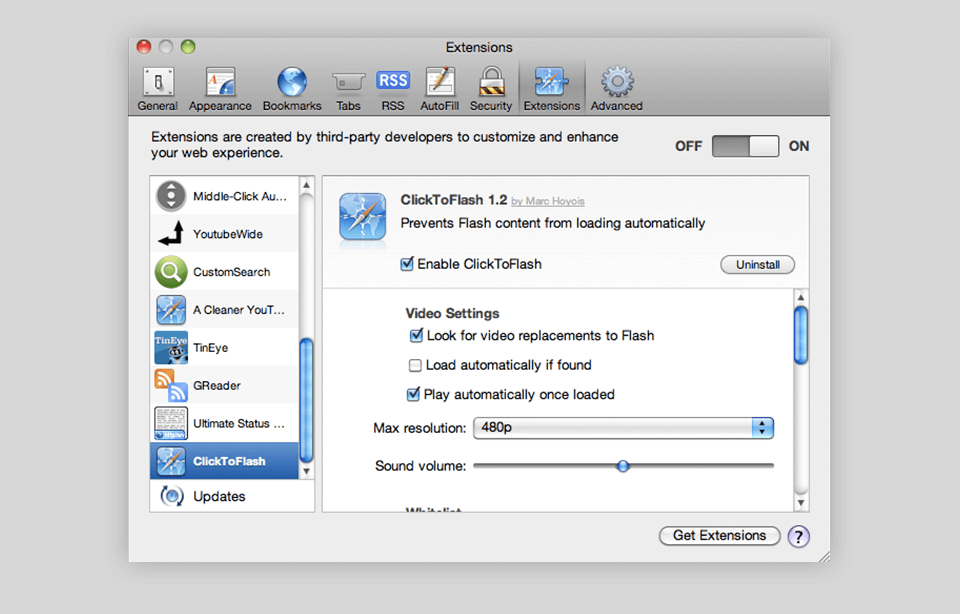960x614 pixels.
Task: Click the Video Settings heading
Action: 452,313
